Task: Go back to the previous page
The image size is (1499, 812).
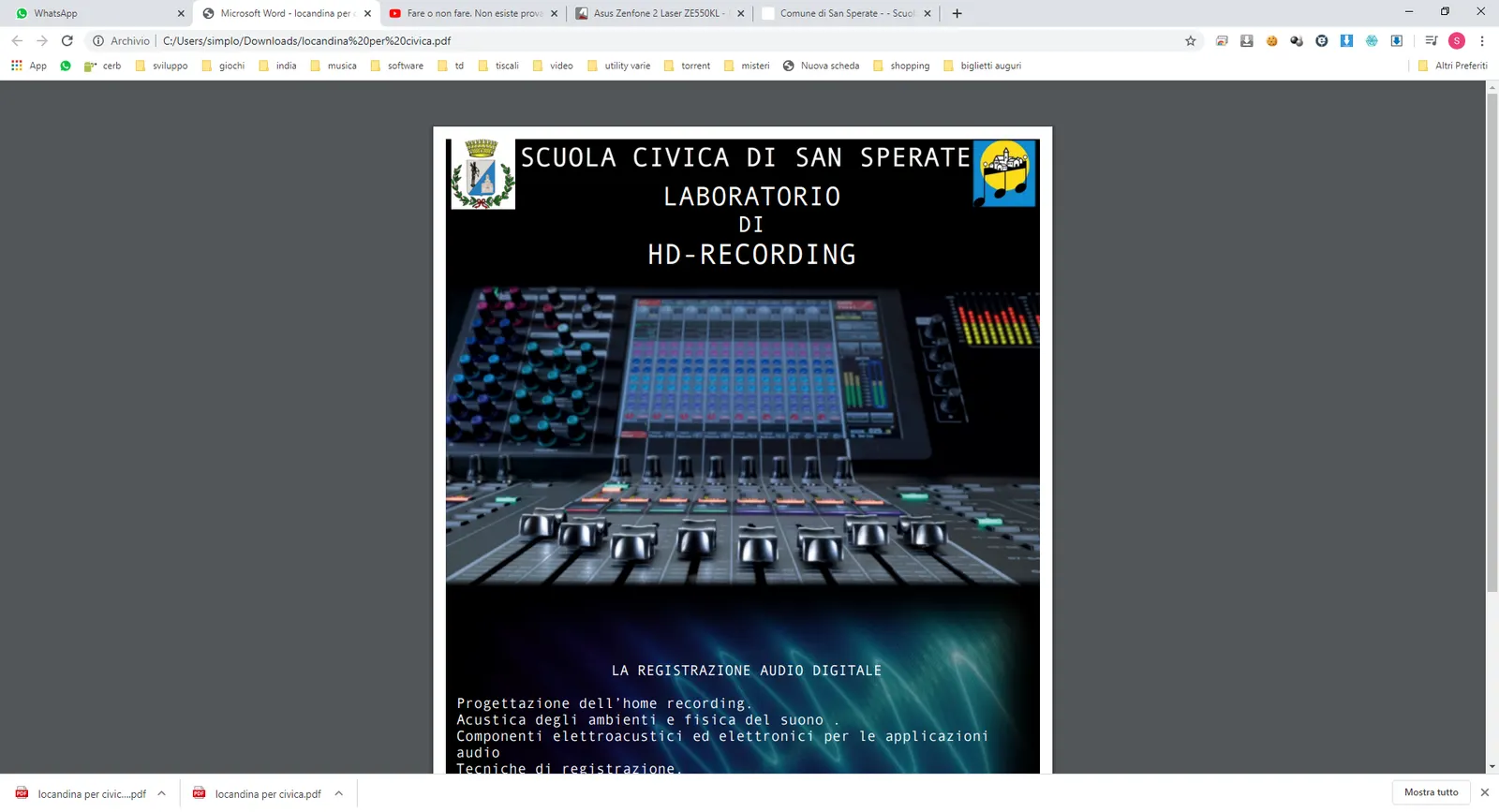Action: coord(17,41)
